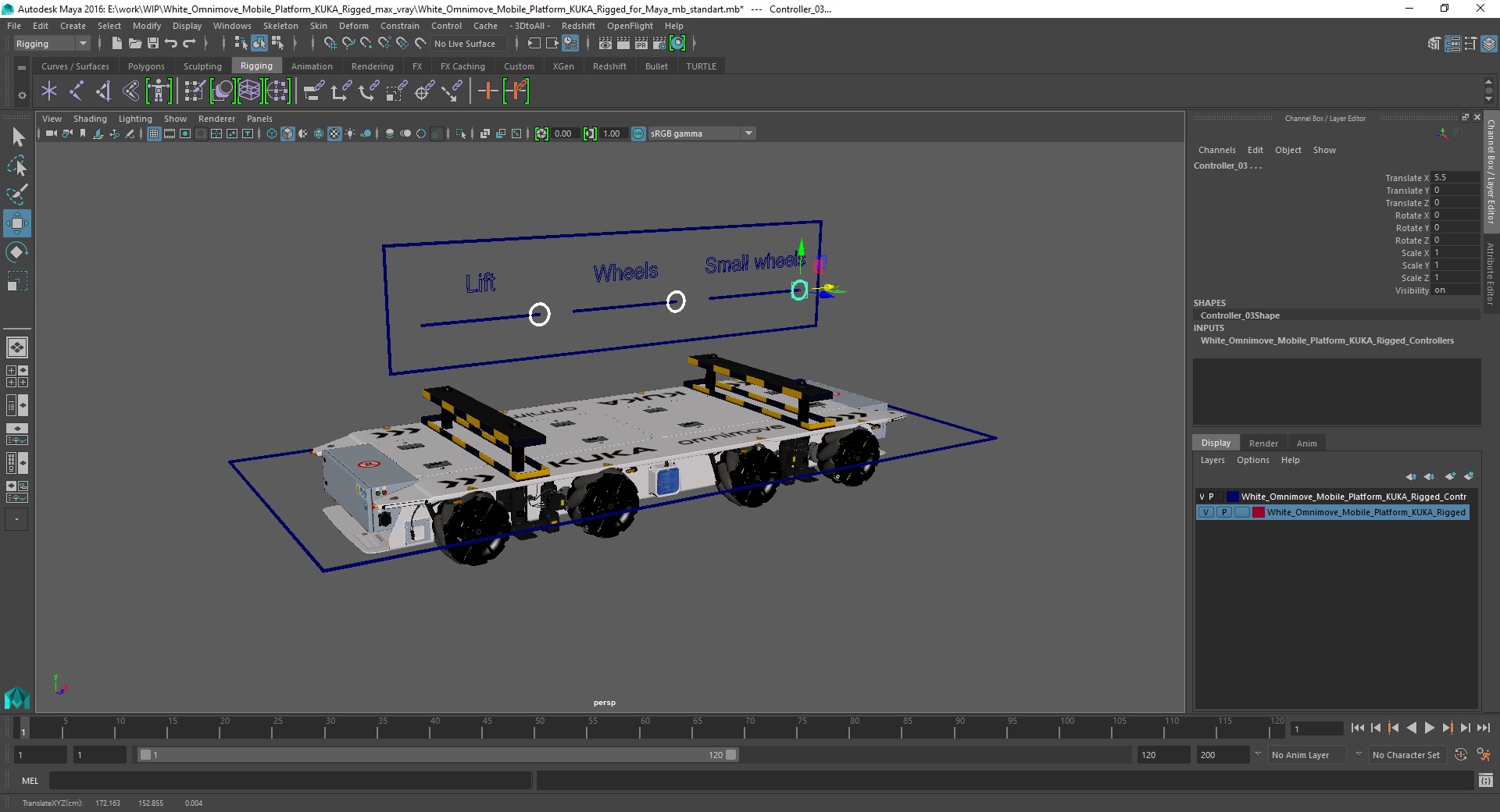Click the Open Scene folder icon
1500x812 pixels.
[134, 44]
